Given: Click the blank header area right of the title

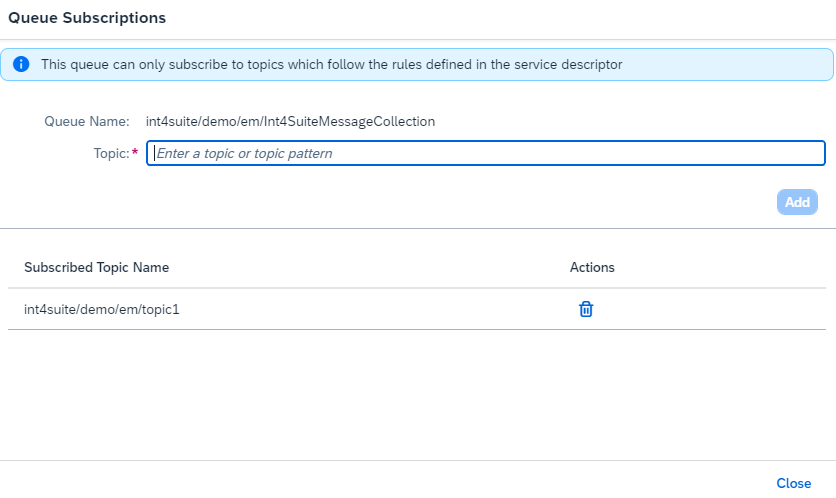Looking at the screenshot, I should 500,18.
